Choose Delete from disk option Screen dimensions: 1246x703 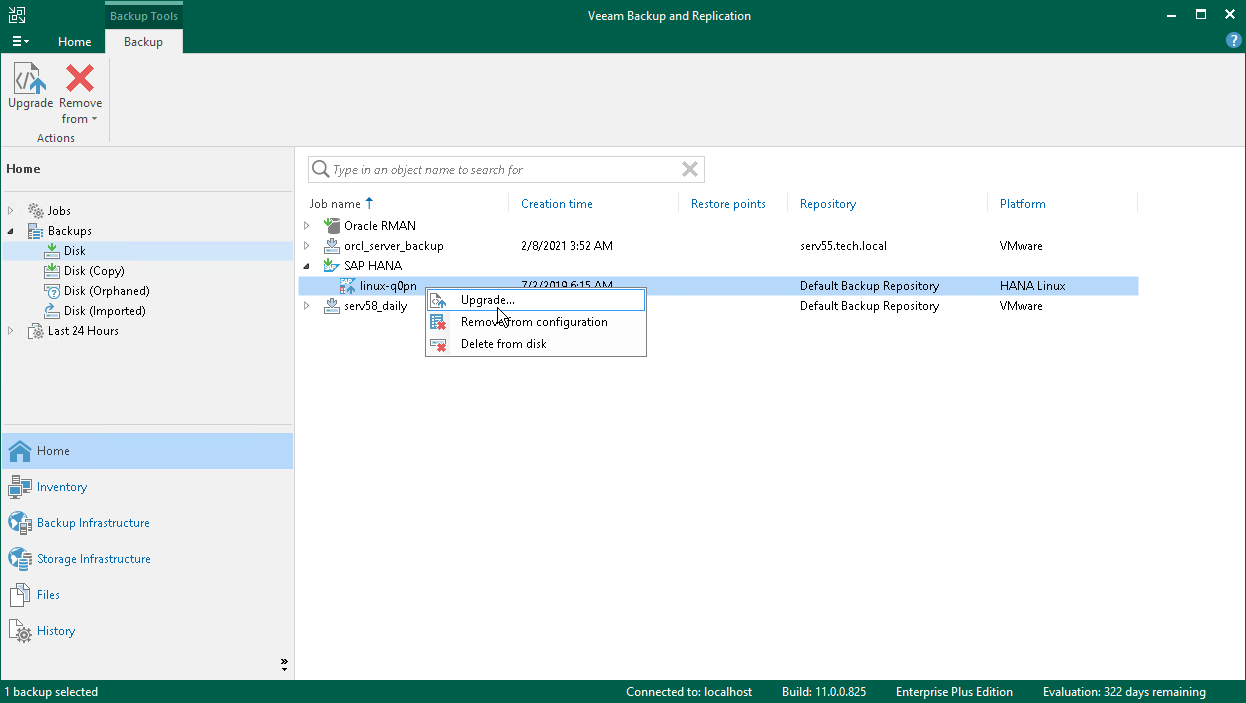tap(503, 344)
